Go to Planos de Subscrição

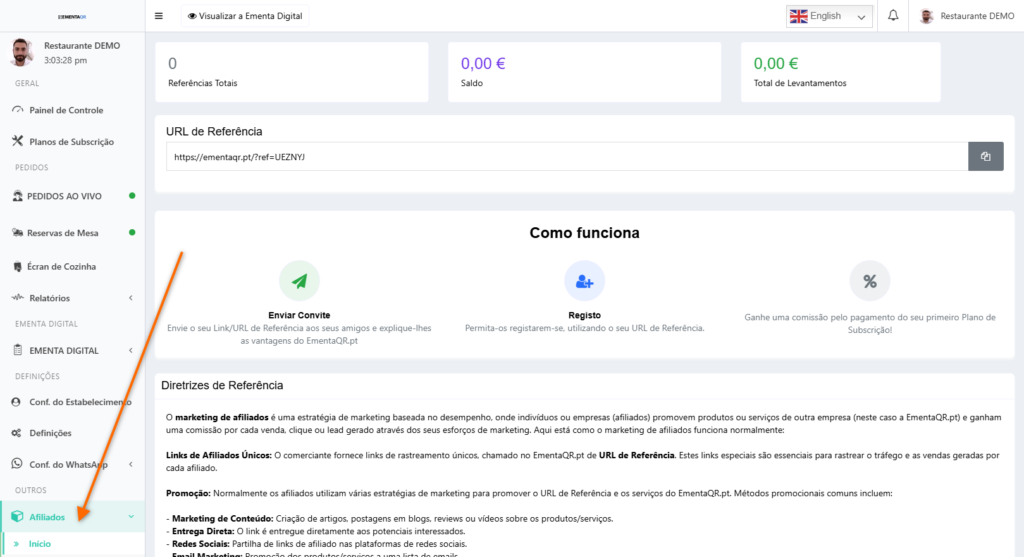click(x=71, y=142)
